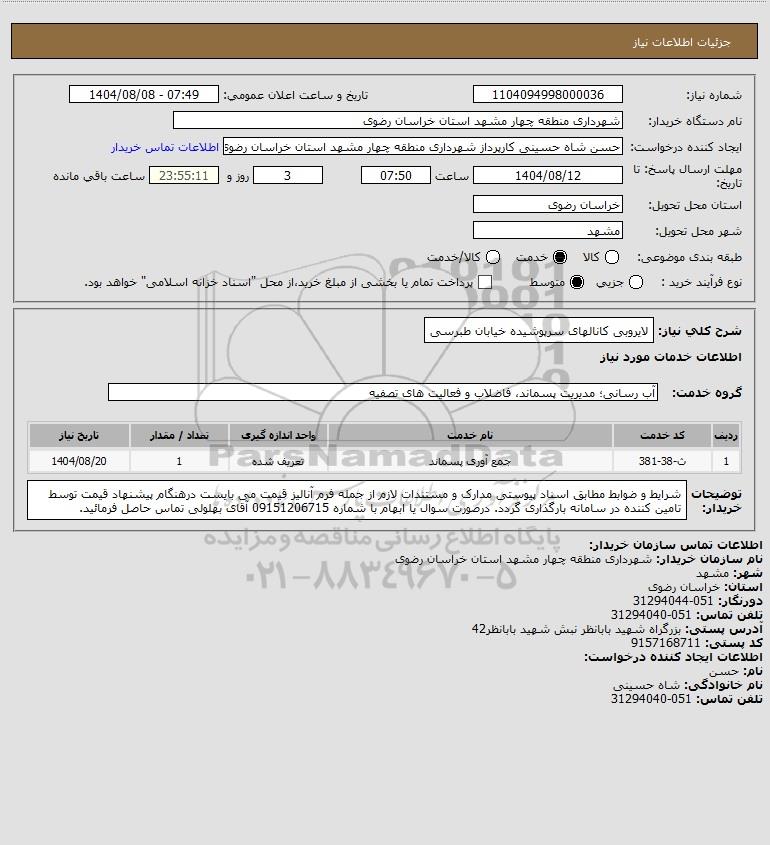This screenshot has height=845, width=770.
Task: Select جزیی purchase process radio
Action: pyautogui.click(x=636, y=282)
